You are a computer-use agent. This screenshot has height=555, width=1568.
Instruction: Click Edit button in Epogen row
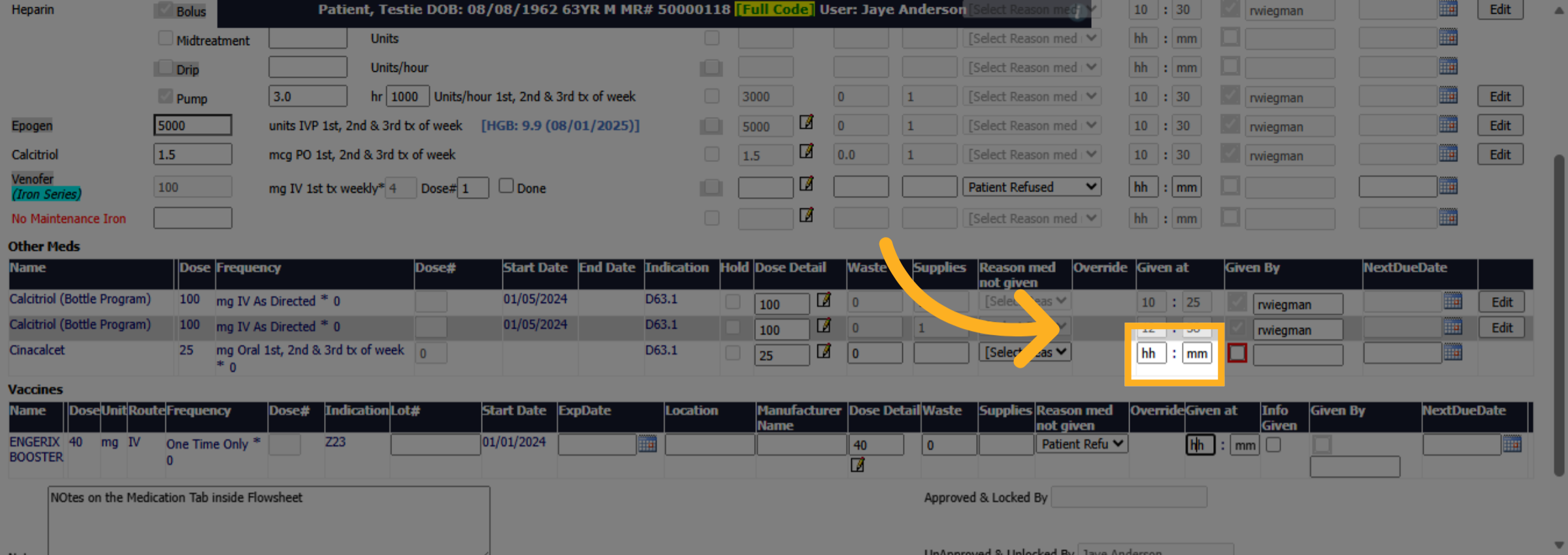1500,125
